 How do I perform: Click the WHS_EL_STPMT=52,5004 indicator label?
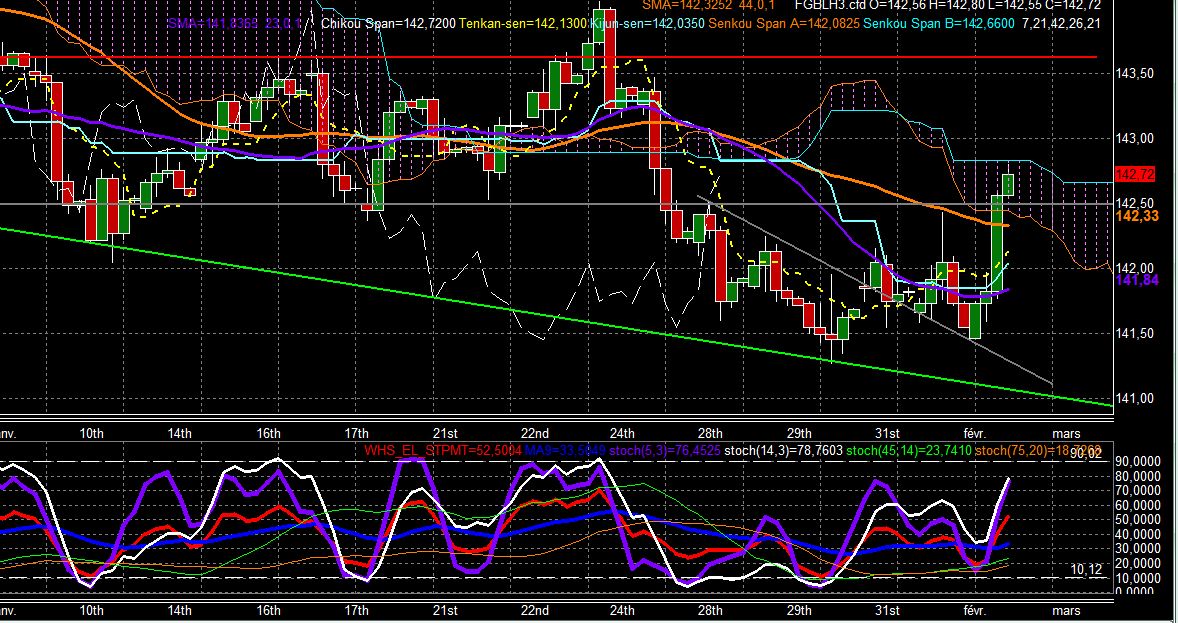click(x=443, y=451)
